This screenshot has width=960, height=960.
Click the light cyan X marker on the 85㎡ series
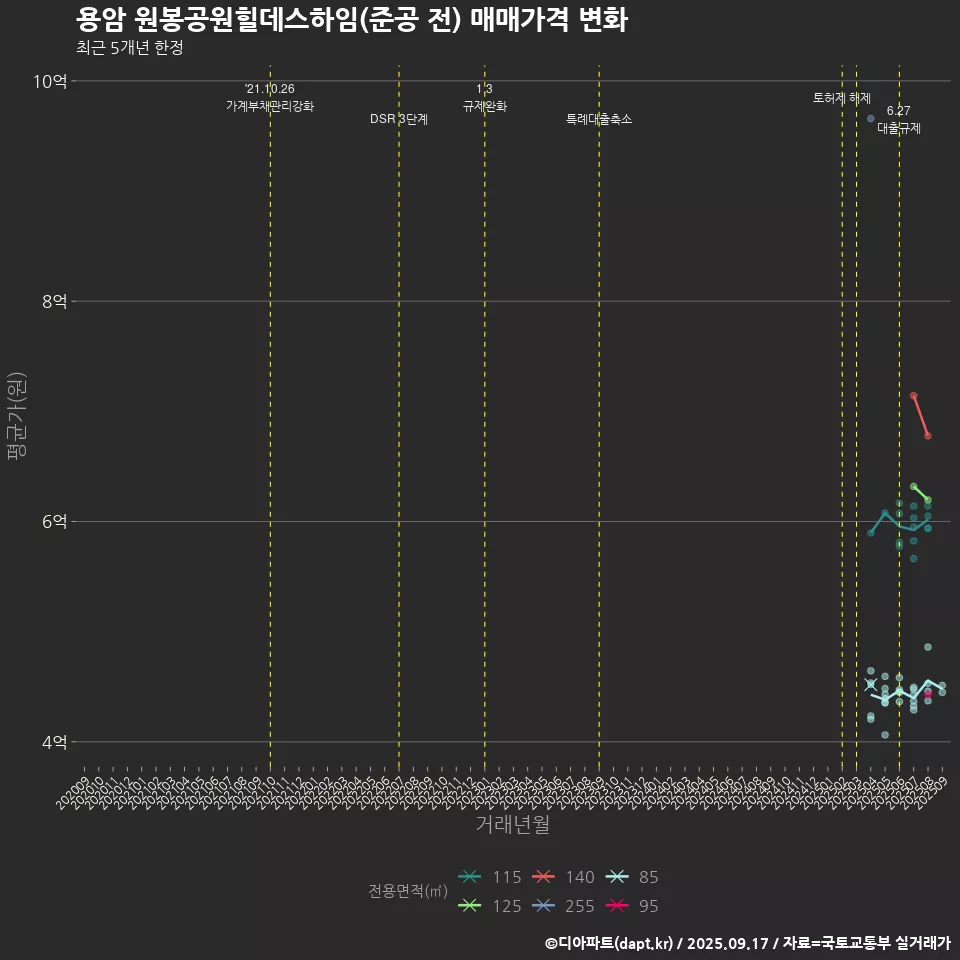871,684
